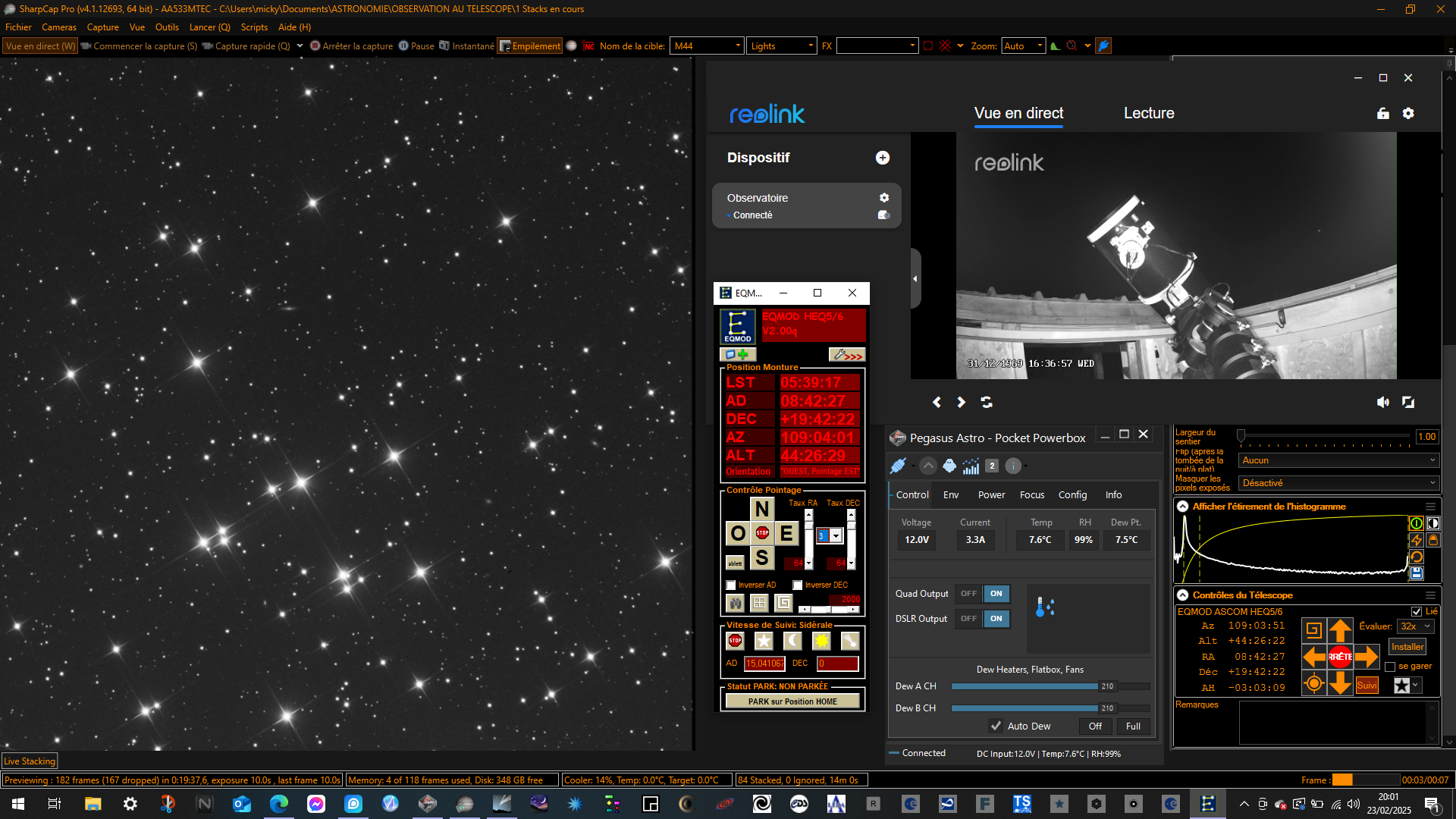Open File Explorer from the taskbar
Screen dimensions: 1456x819
click(93, 804)
